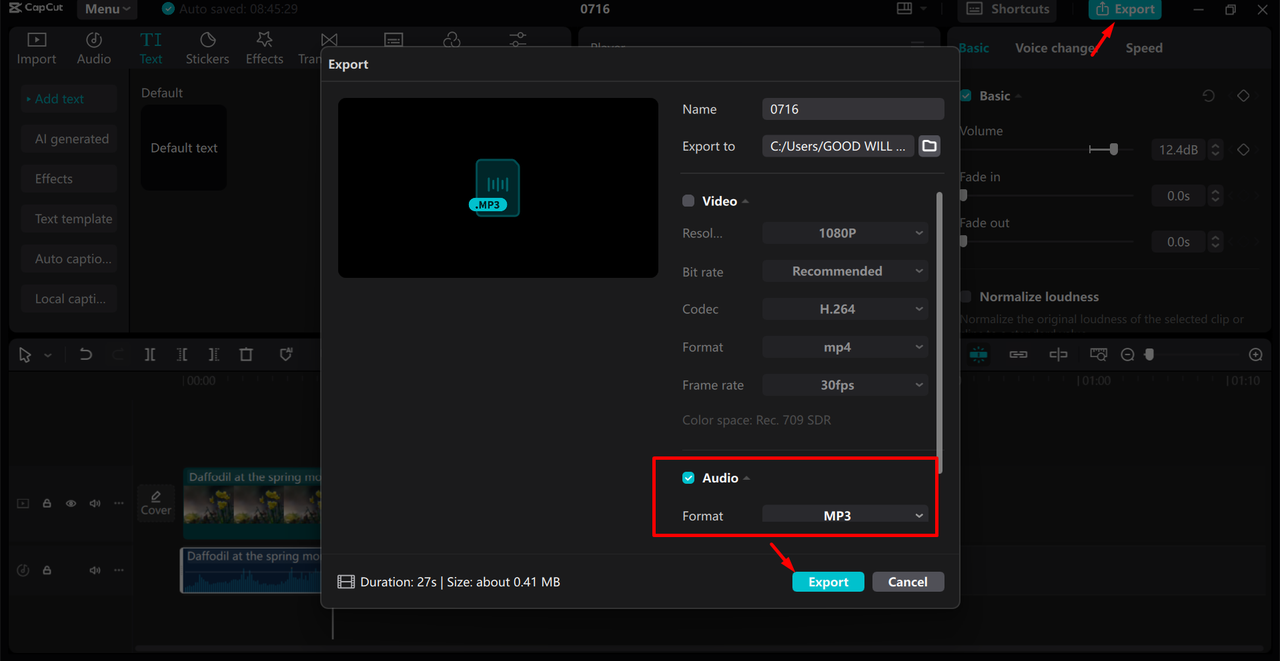Viewport: 1280px width, 661px height.
Task: Click the Split clip icon
Action: click(x=150, y=355)
